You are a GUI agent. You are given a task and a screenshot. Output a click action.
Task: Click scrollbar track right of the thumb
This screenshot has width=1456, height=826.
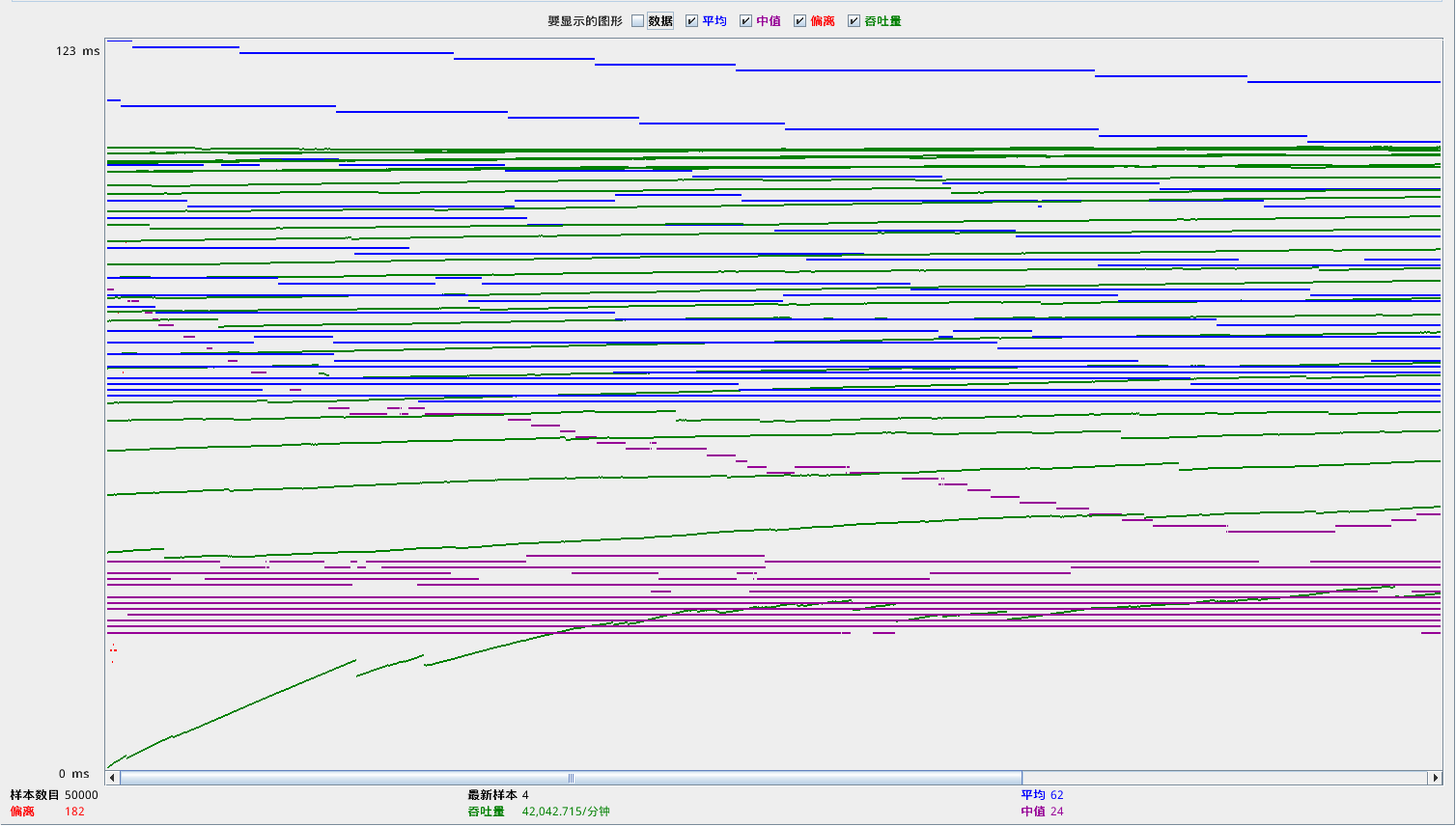tap(1224, 778)
